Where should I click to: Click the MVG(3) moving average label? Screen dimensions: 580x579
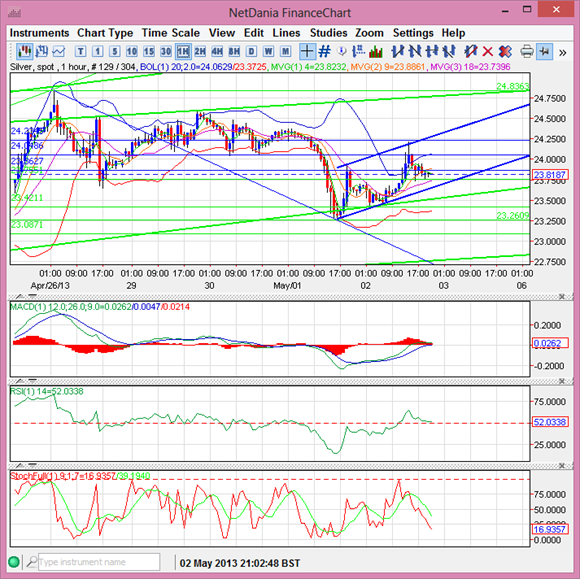pos(471,67)
